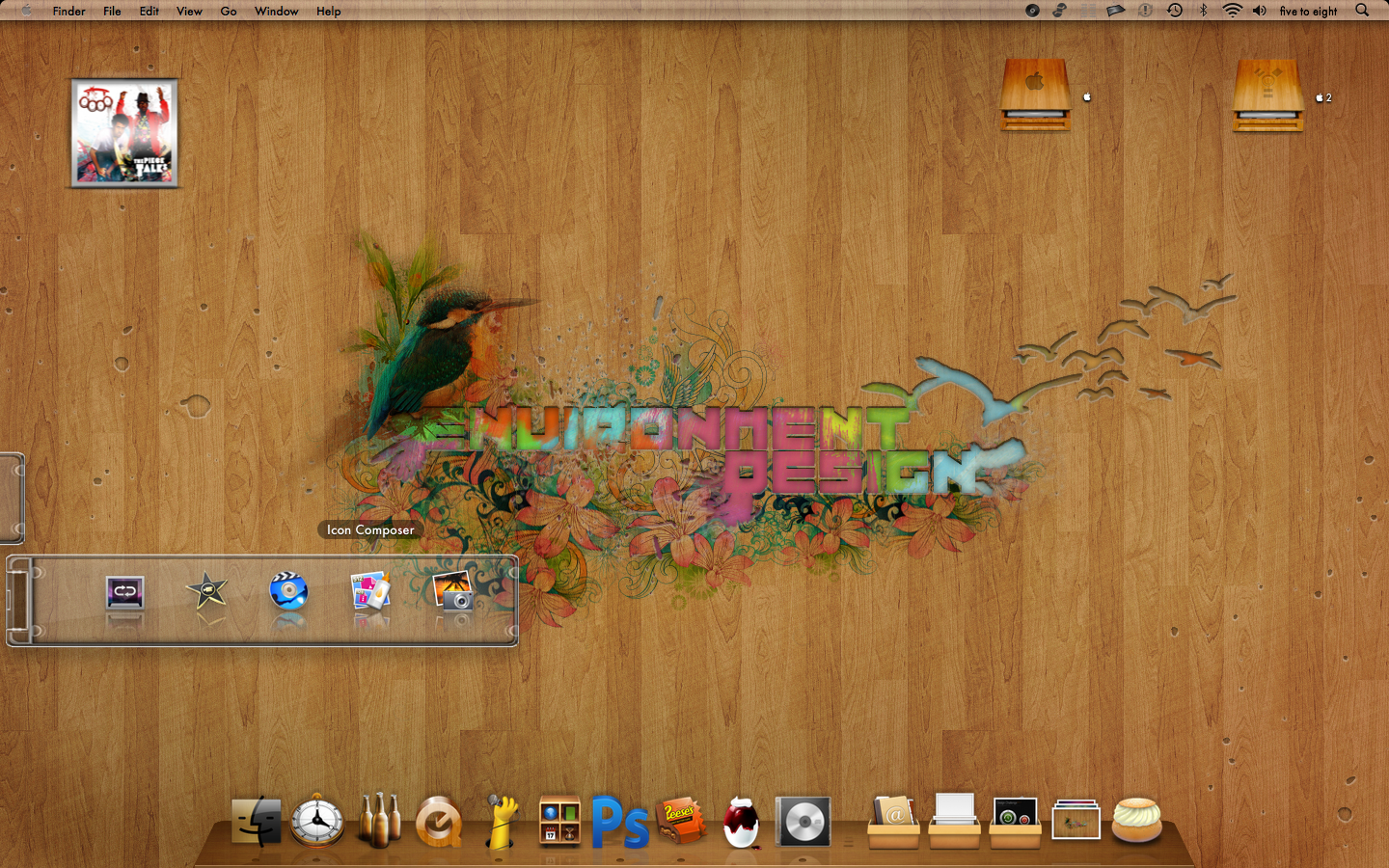Launch QuickTime Player from the dock
Screen dimensions: 1389x868
(x=439, y=823)
